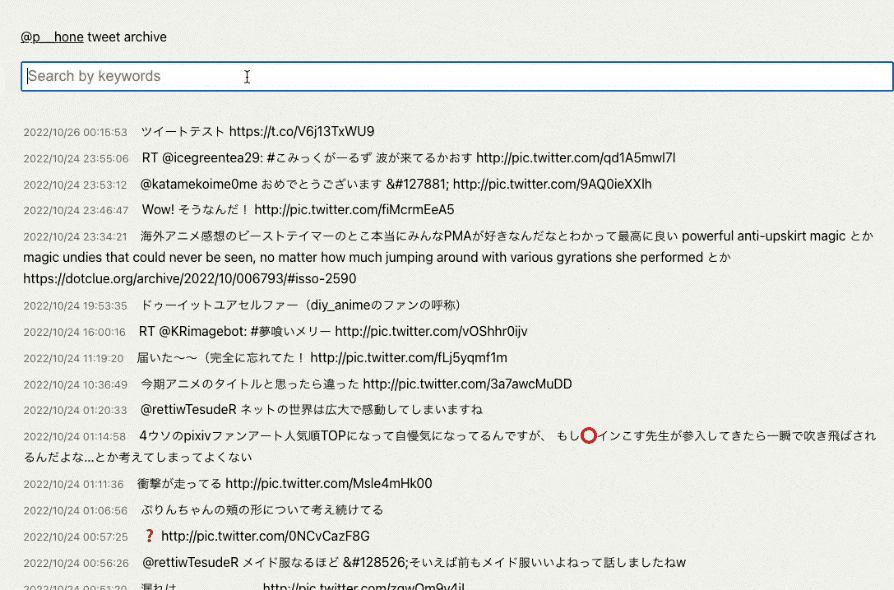Image resolution: width=894 pixels, height=590 pixels.
Task: Click the red question mark emoji
Action: [150, 536]
